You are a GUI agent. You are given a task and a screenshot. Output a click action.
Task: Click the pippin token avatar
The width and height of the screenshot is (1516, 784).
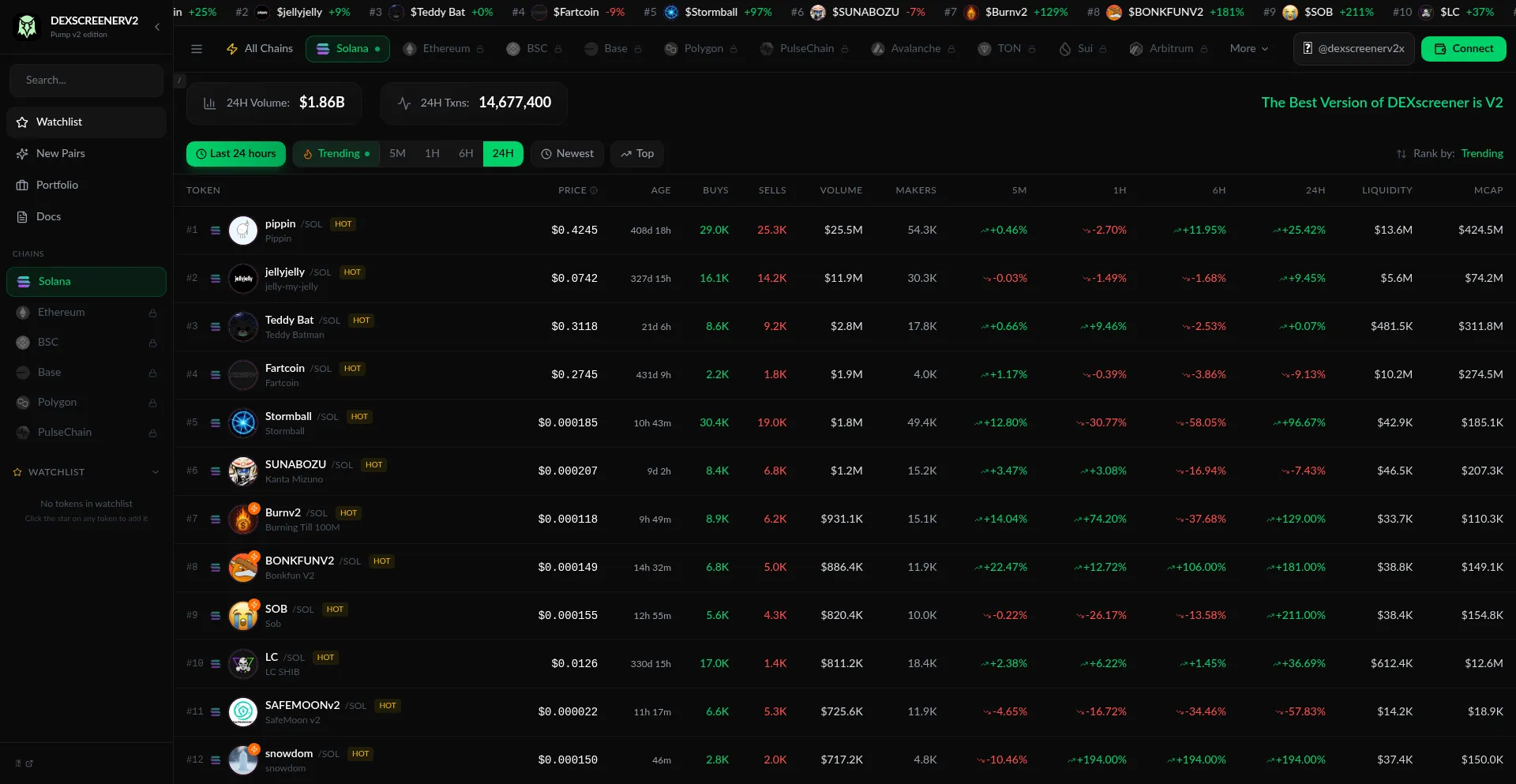click(x=243, y=231)
